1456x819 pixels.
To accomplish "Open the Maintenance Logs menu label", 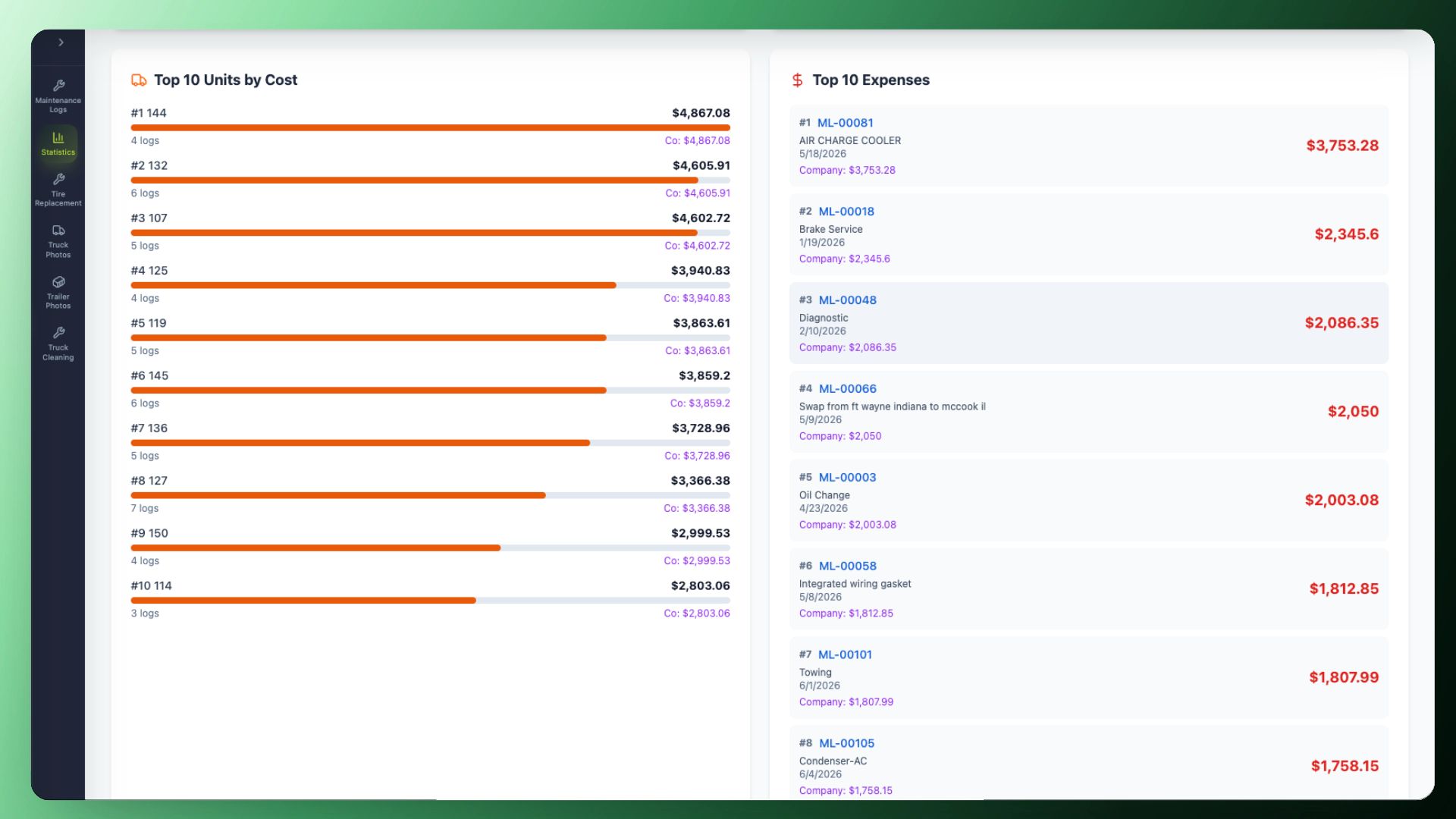I will point(58,105).
